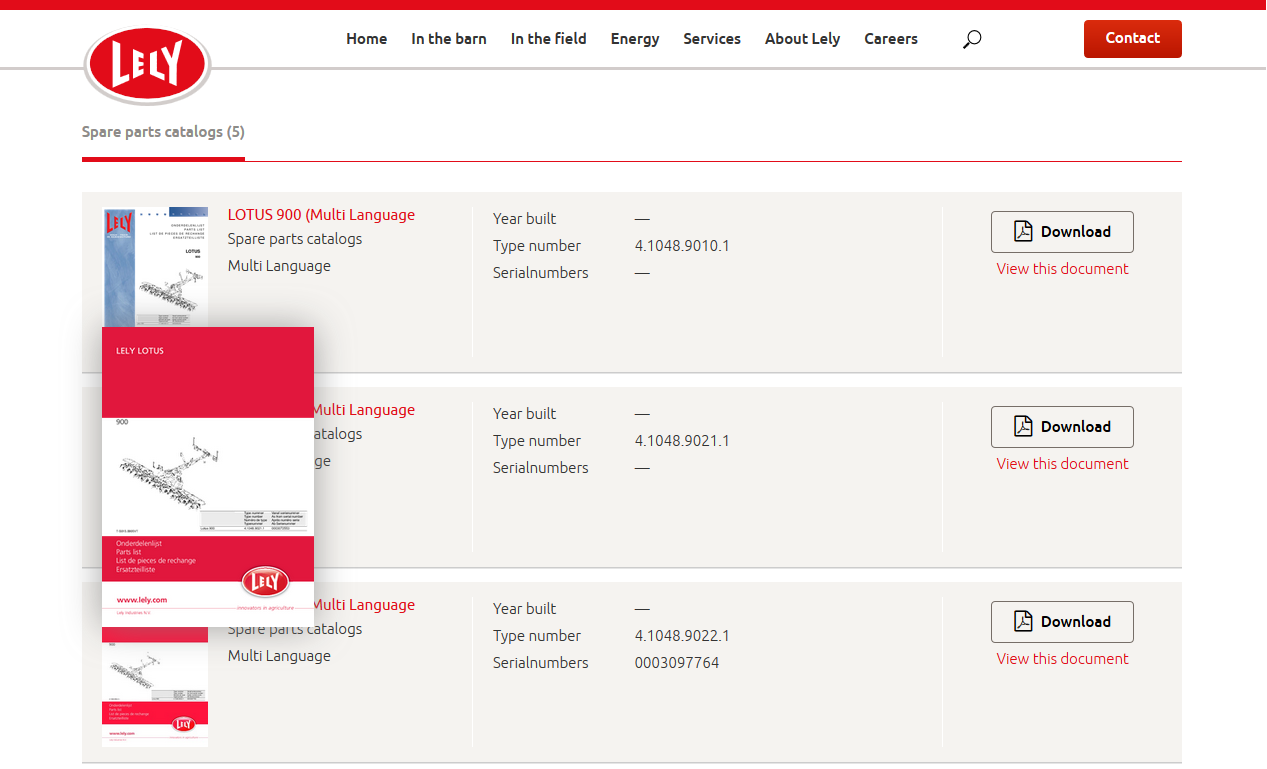Open the search magnifier icon
The image size is (1267, 769).
972,39
